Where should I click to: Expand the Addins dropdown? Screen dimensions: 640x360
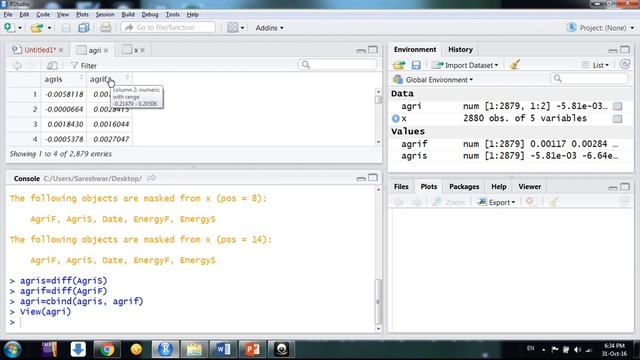tap(269, 28)
